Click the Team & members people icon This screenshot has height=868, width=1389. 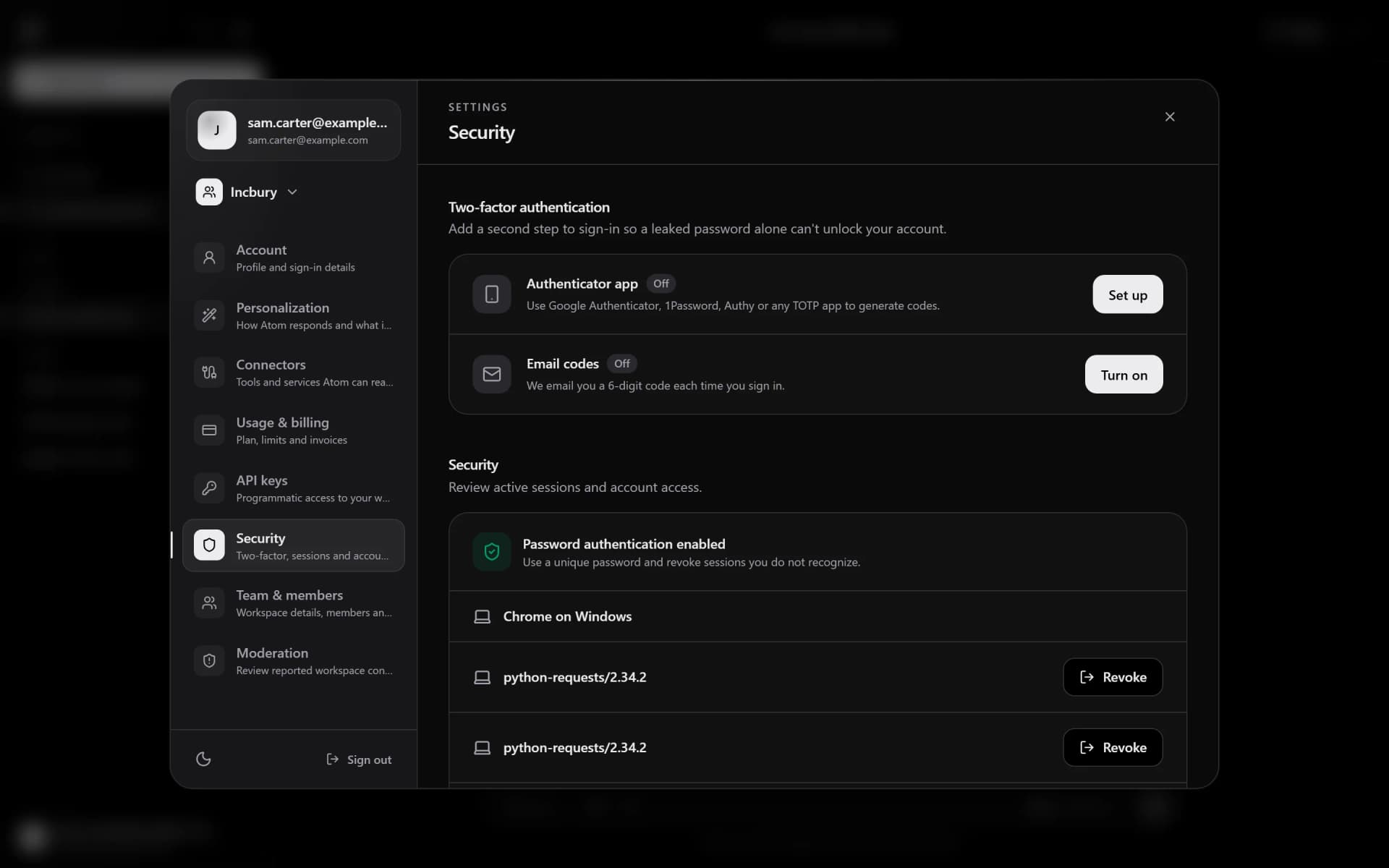209,603
